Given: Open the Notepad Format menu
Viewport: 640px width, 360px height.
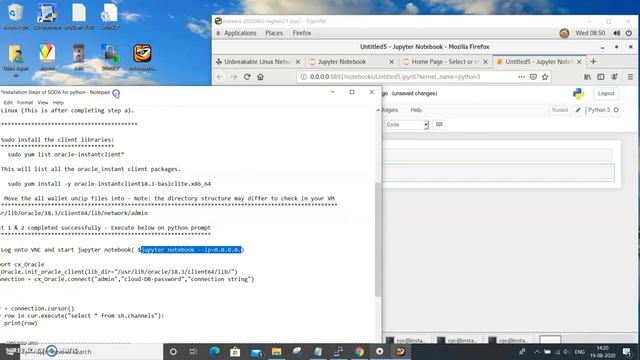Looking at the screenshot, I should pyautogui.click(x=25, y=102).
